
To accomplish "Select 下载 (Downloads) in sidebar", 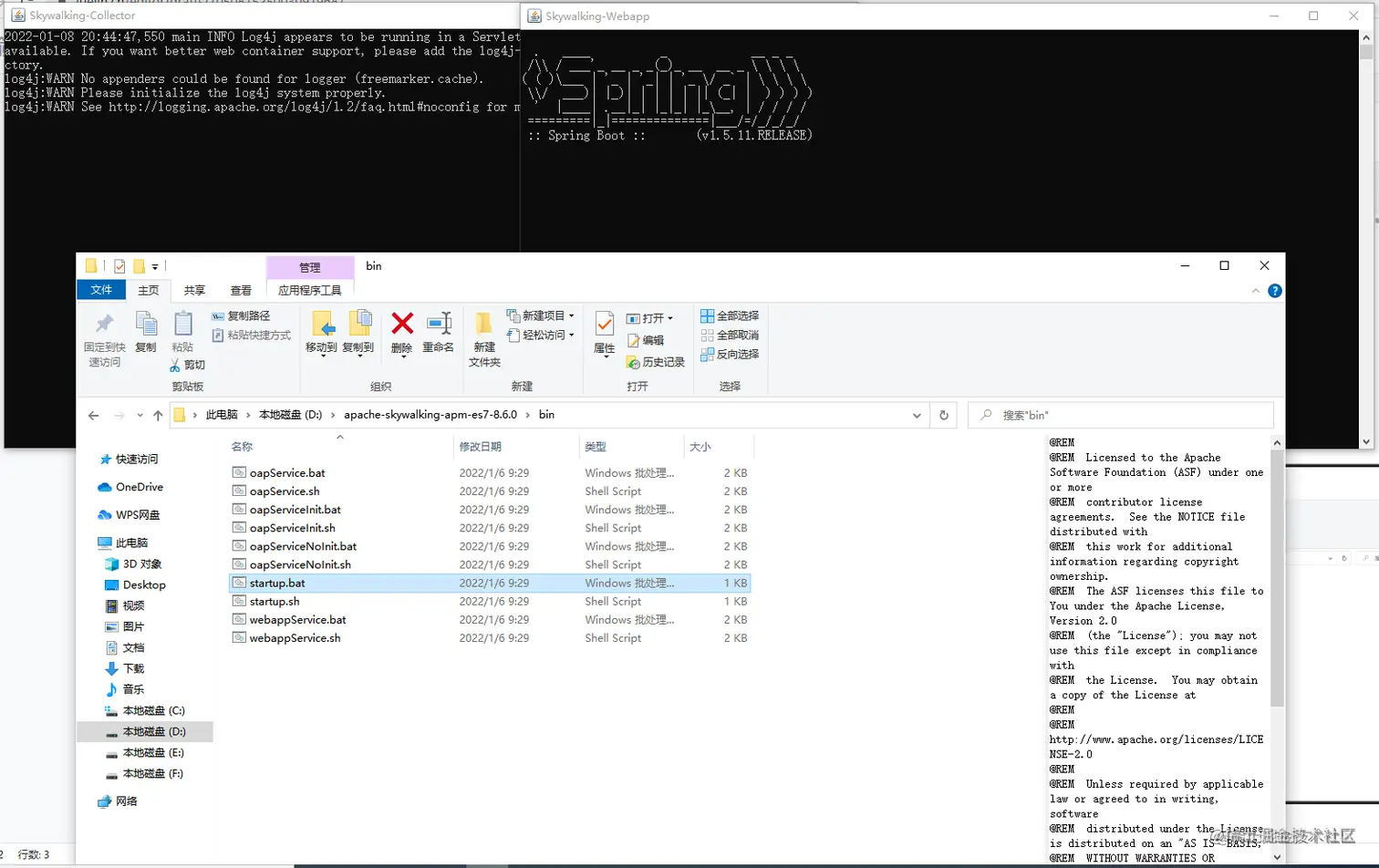I will [125, 668].
